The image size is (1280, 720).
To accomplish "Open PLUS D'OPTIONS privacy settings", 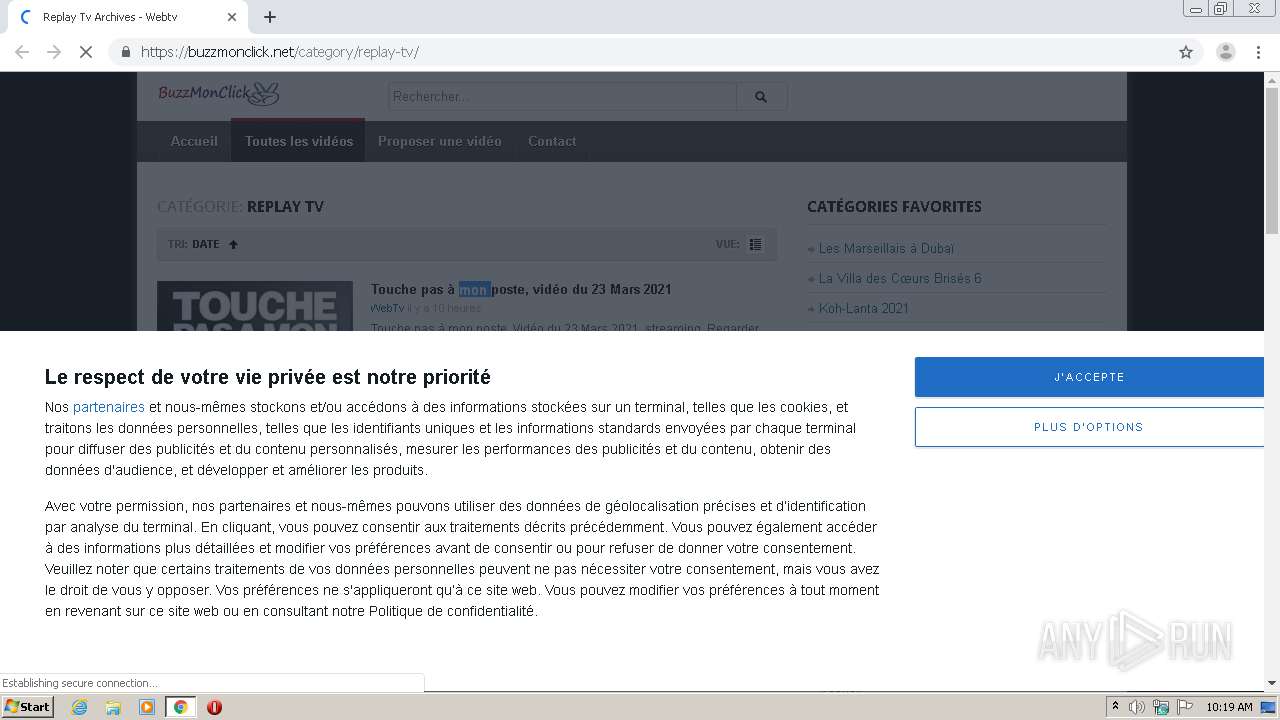I will tap(1089, 427).
